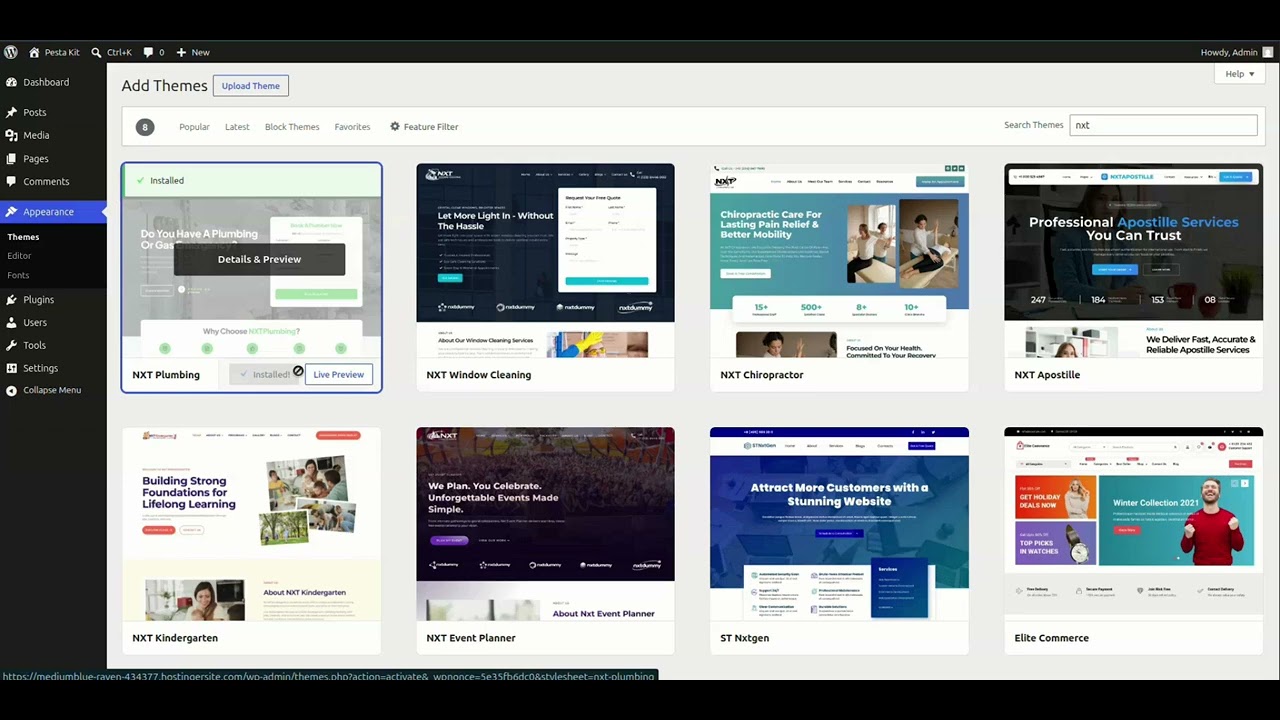Image resolution: width=1280 pixels, height=720 pixels.
Task: Click the disabled Installed button
Action: (265, 374)
